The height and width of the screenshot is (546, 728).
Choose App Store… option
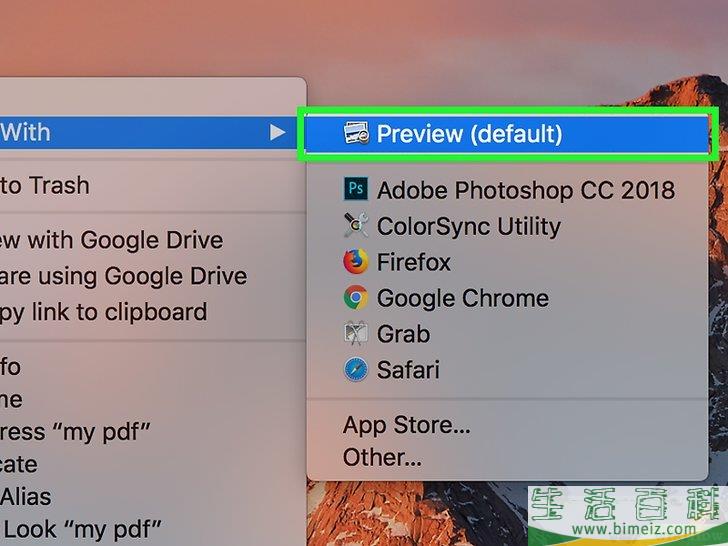click(x=507, y=425)
